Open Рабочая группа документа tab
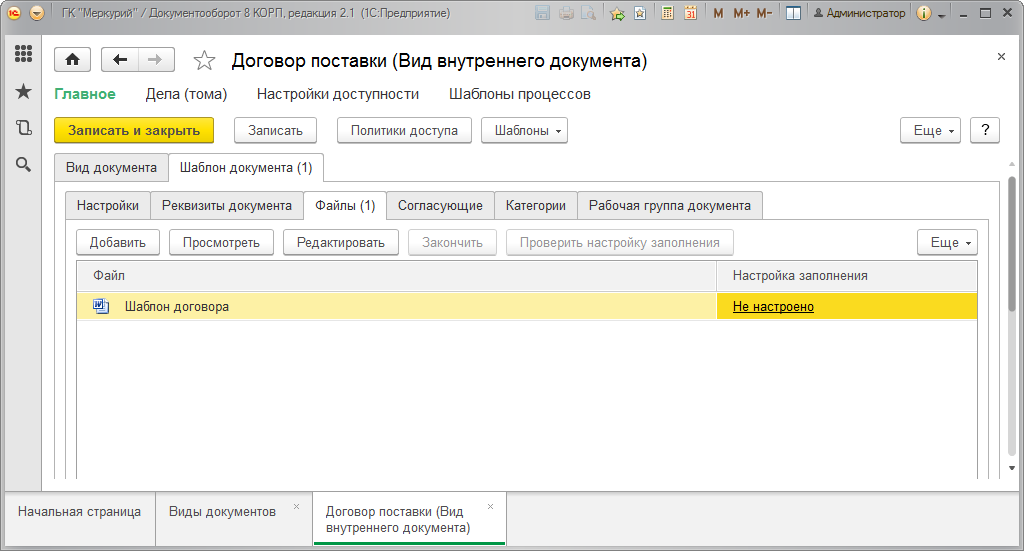Screen dimensions: 1024x551 click(670, 206)
